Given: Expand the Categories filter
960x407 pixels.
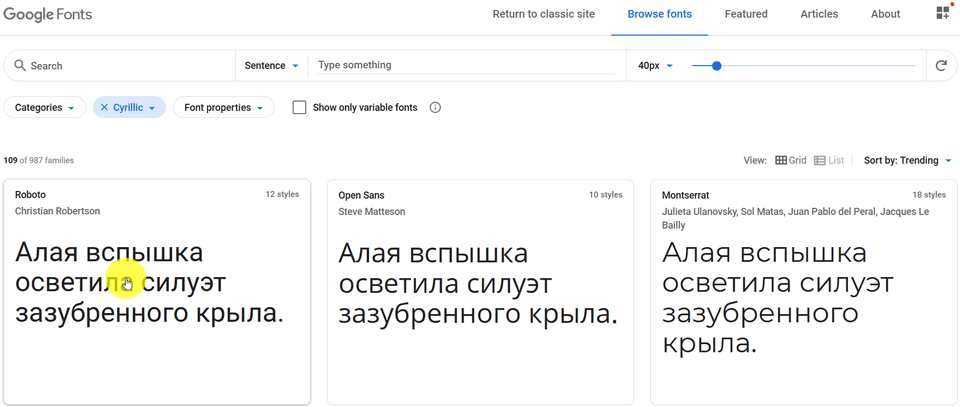Looking at the screenshot, I should (x=45, y=107).
